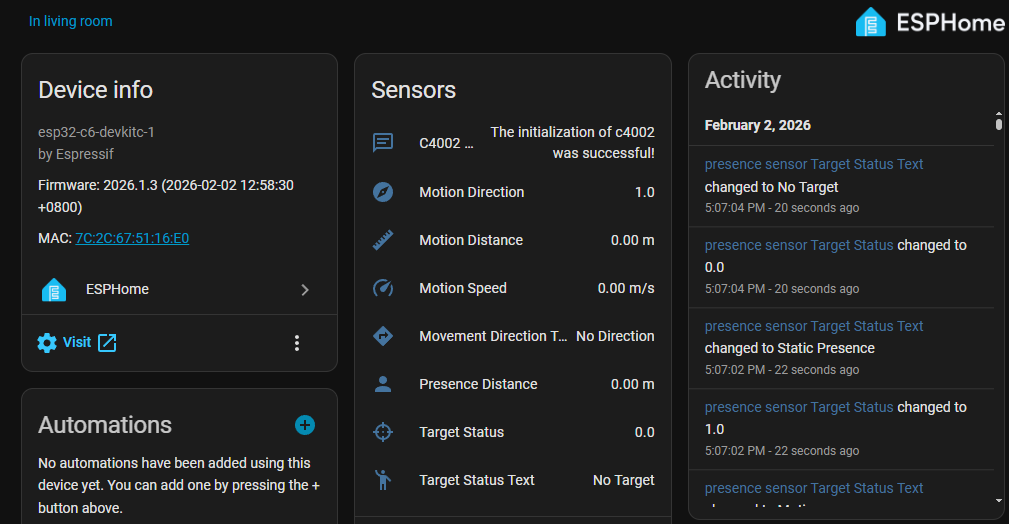Click the Motion Direction compass icon
Viewport: 1009px width, 524px height.
click(x=383, y=192)
